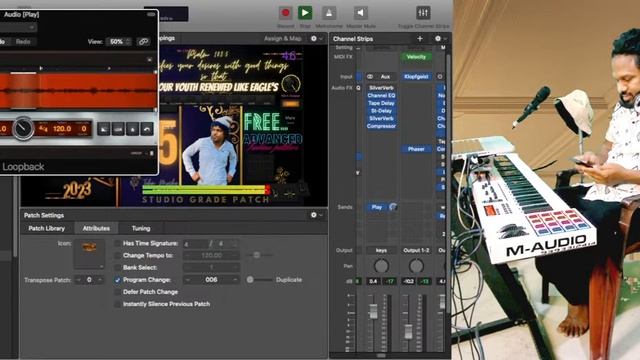The width and height of the screenshot is (640, 360).
Task: Click the volume fader of keys channel
Action: tap(373, 311)
